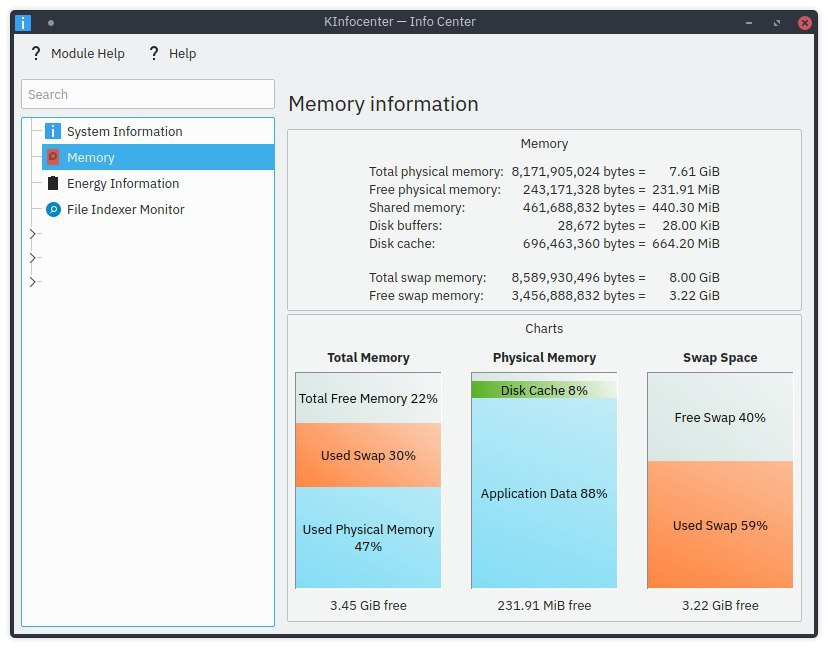Screen dimensions: 828x648
Task: Expand the first collapsed tree category
Action: click(x=33, y=234)
